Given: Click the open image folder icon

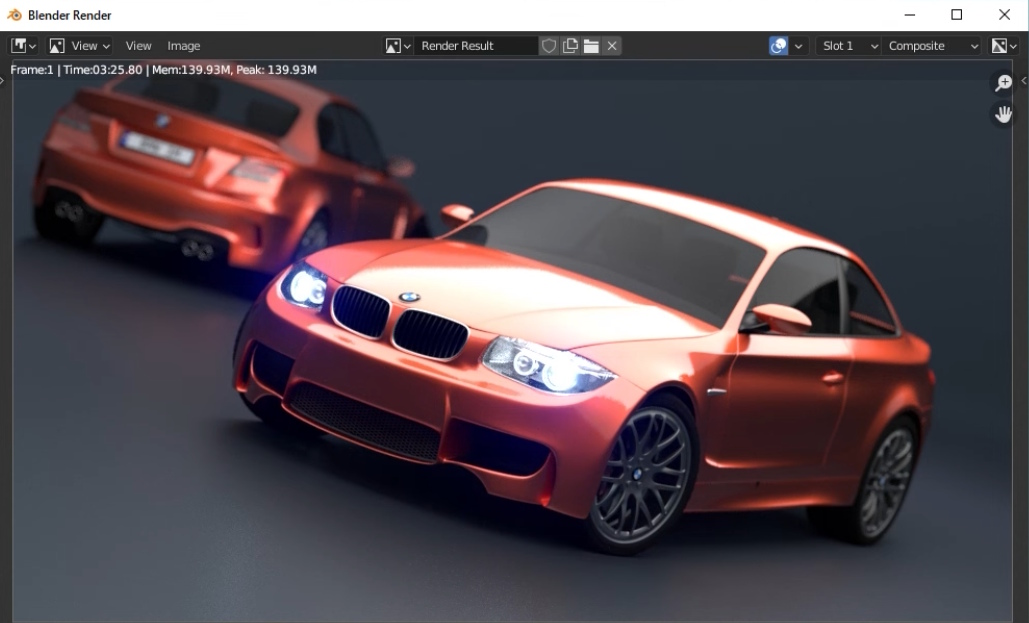Looking at the screenshot, I should point(591,46).
